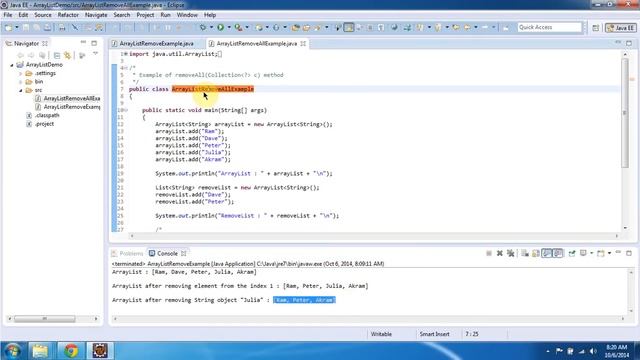Viewport: 640px width, 360px height.
Task: Open Chrome from the taskbar
Action: click(x=71, y=351)
